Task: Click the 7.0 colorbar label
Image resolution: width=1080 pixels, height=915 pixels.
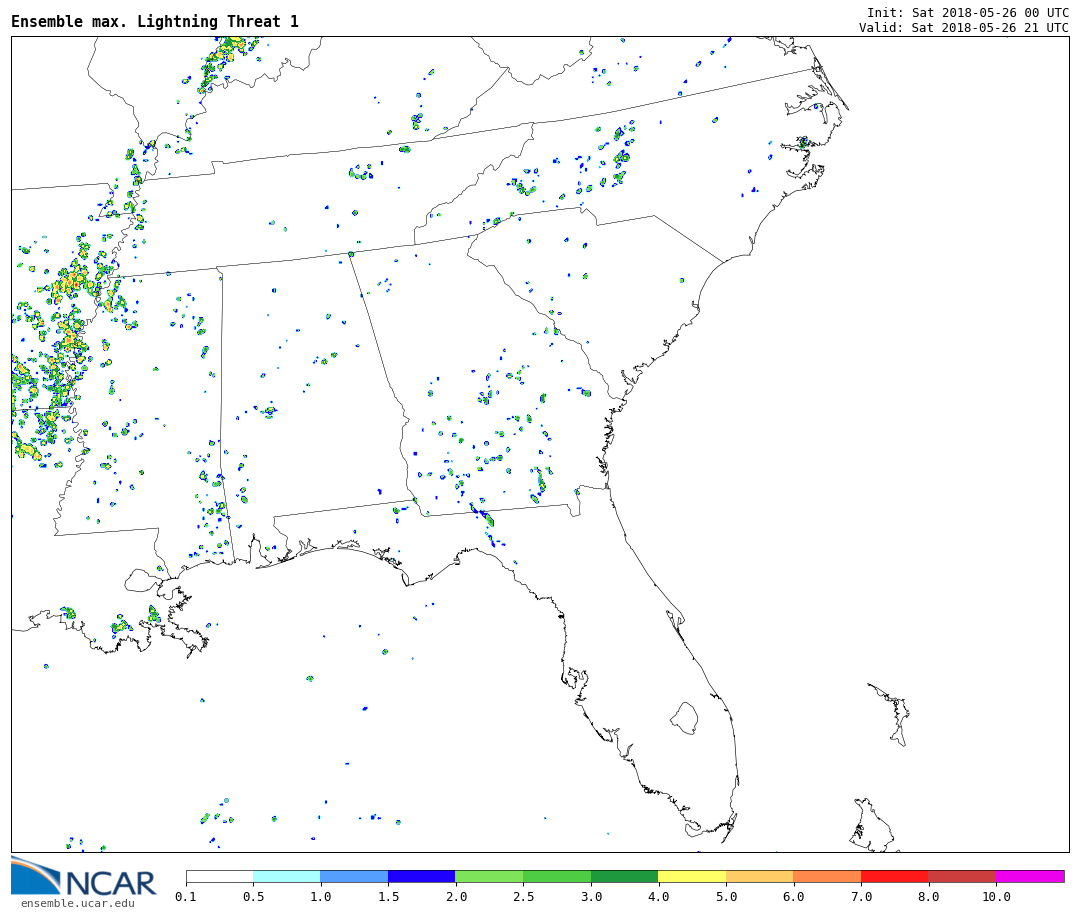Action: 861,896
